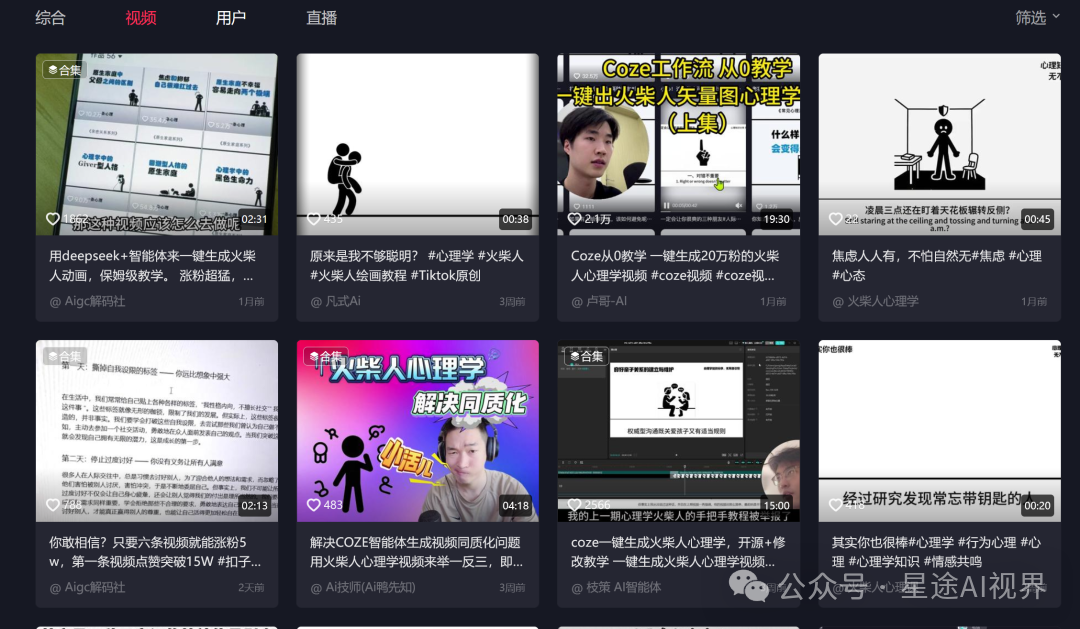Click the title 原来是我不够聪明？#心理学 #火柴人
The height and width of the screenshot is (629, 1080).
click(417, 265)
